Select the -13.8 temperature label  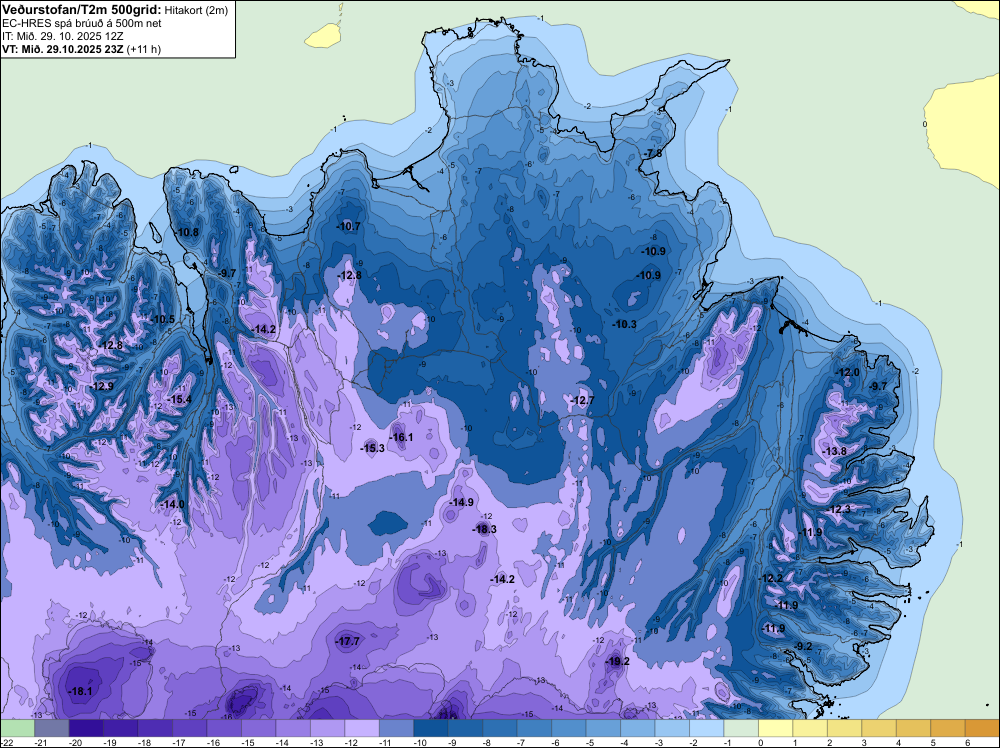[x=835, y=451]
